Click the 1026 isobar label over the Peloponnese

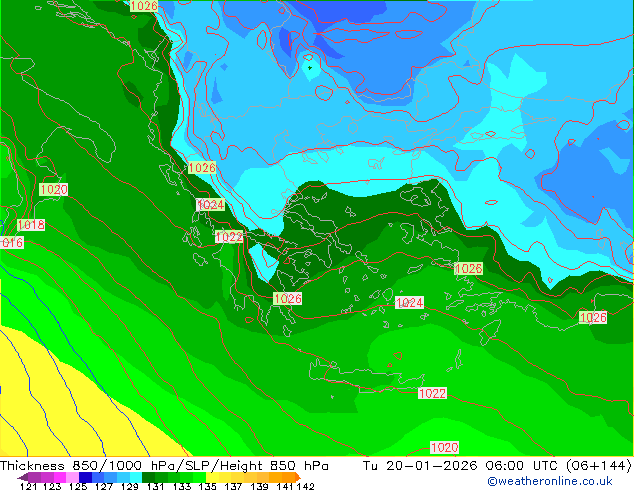pos(287,299)
